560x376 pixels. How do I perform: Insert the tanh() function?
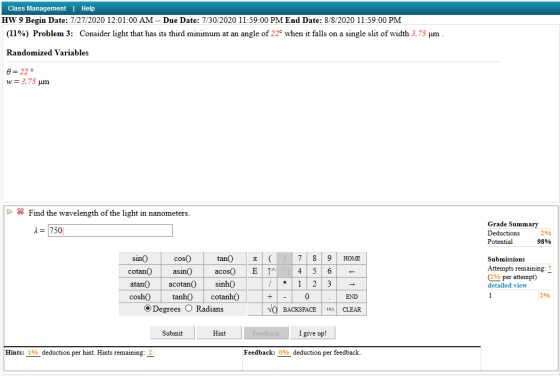click(182, 296)
